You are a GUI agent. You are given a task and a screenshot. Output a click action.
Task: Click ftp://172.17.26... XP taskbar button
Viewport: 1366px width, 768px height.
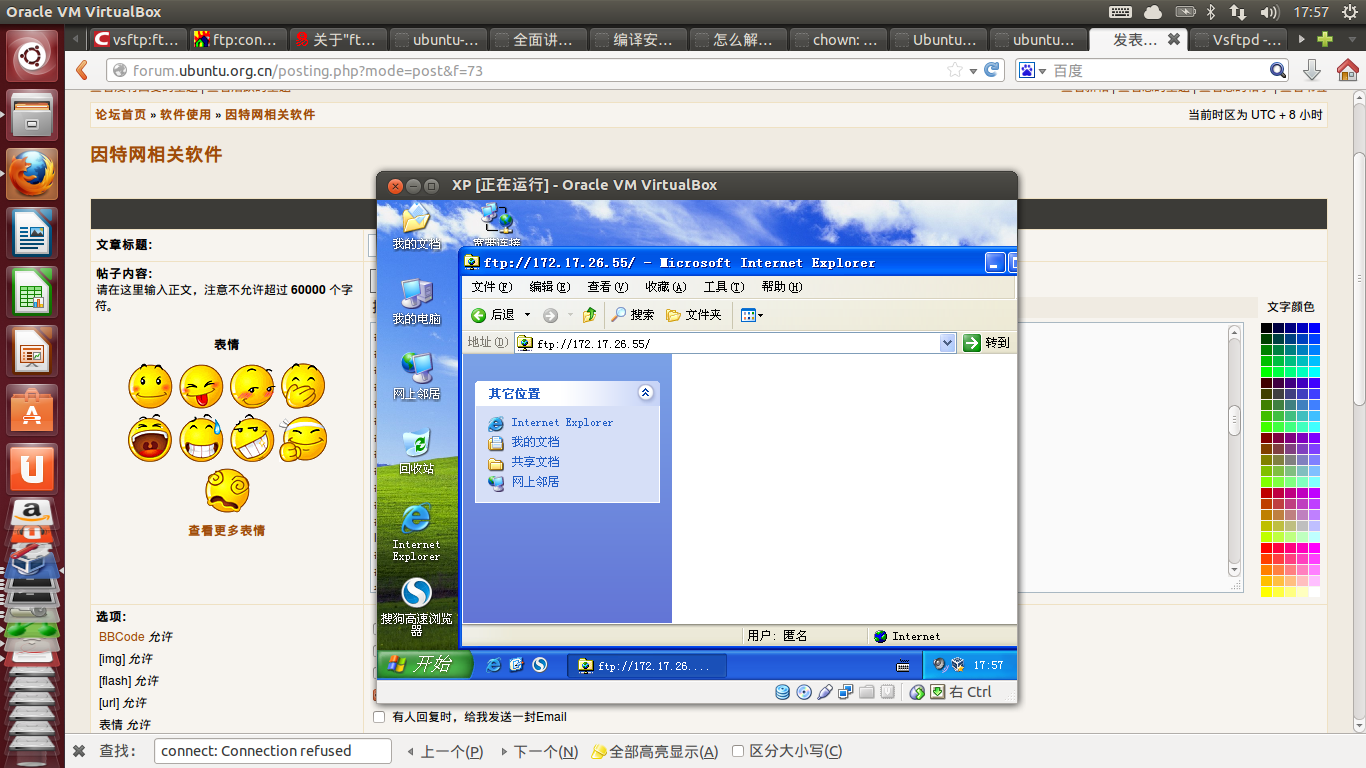(x=646, y=666)
